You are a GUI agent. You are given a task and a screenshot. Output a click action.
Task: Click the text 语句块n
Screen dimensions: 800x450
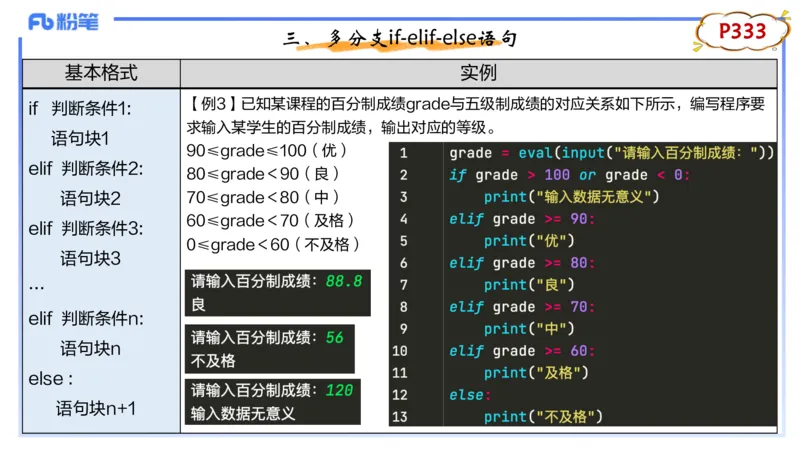pos(90,348)
